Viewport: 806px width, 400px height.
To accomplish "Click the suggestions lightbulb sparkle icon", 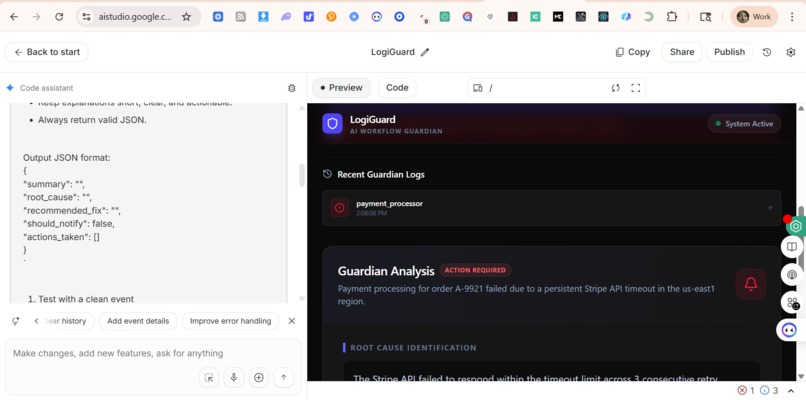I will (x=16, y=321).
